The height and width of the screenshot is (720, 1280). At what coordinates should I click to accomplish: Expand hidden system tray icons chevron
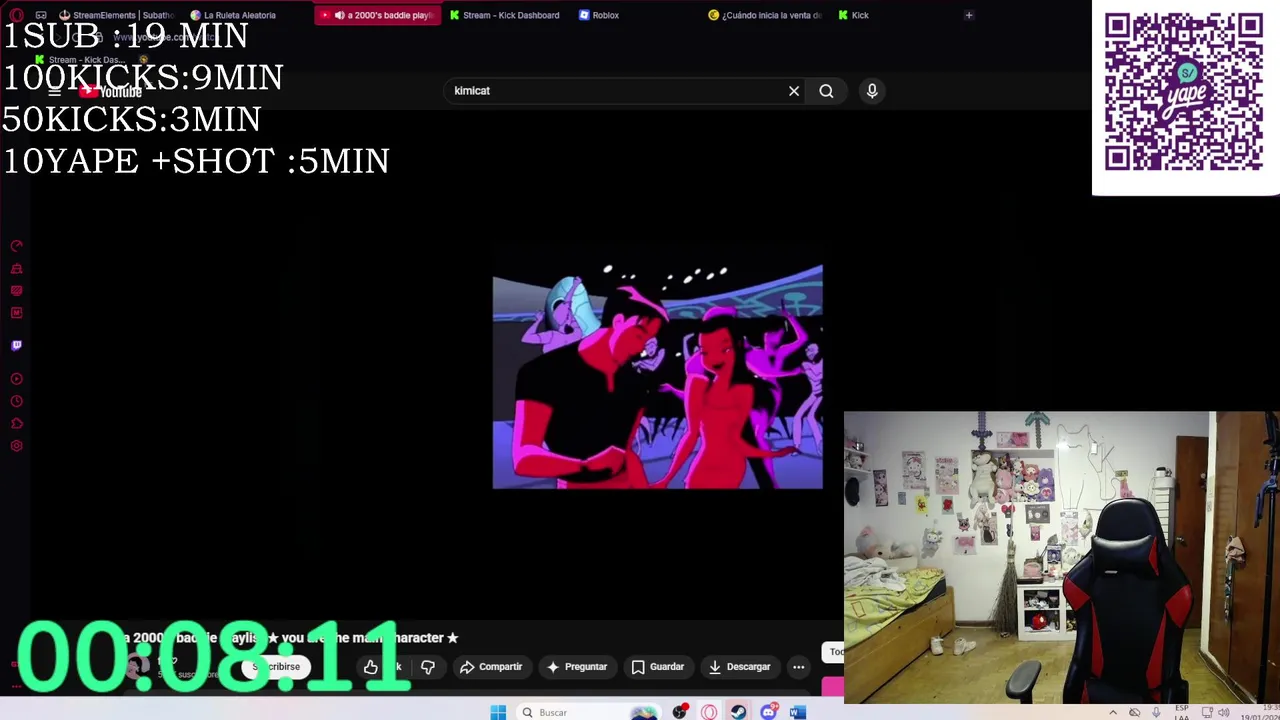click(1112, 713)
